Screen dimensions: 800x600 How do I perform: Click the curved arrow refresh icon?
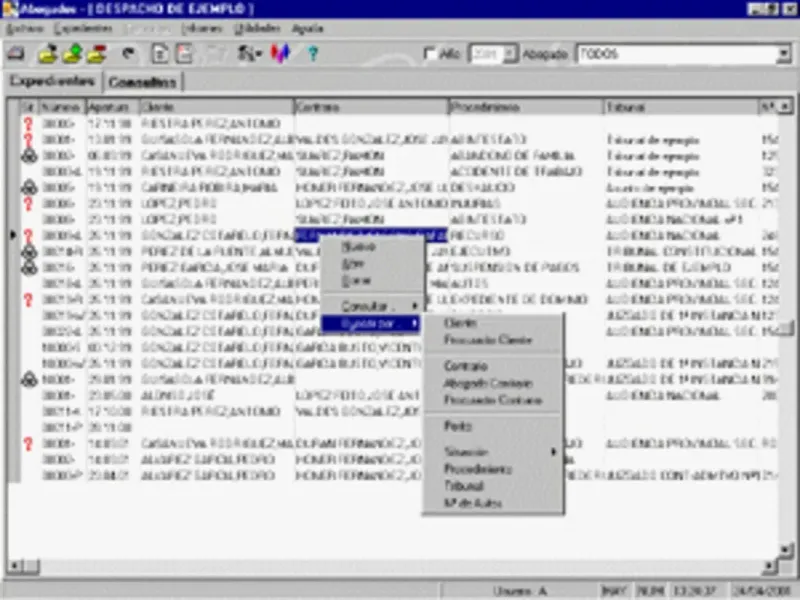point(128,53)
